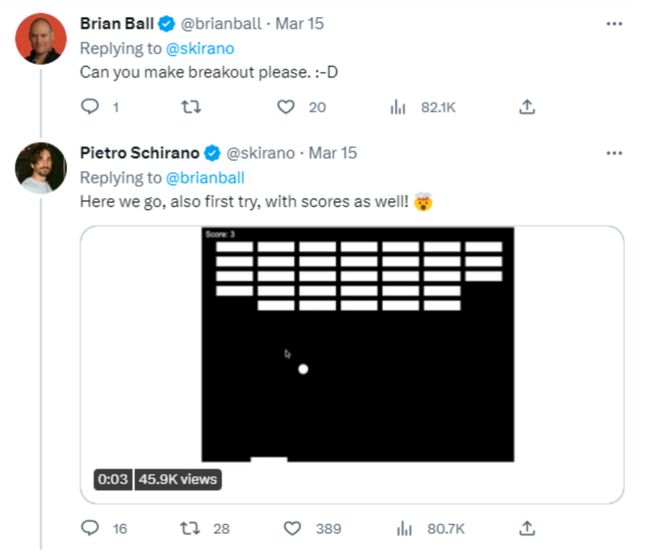The width and height of the screenshot is (660, 554).
Task: Open Pietro Schirano's profile picture
Action: click(40, 167)
